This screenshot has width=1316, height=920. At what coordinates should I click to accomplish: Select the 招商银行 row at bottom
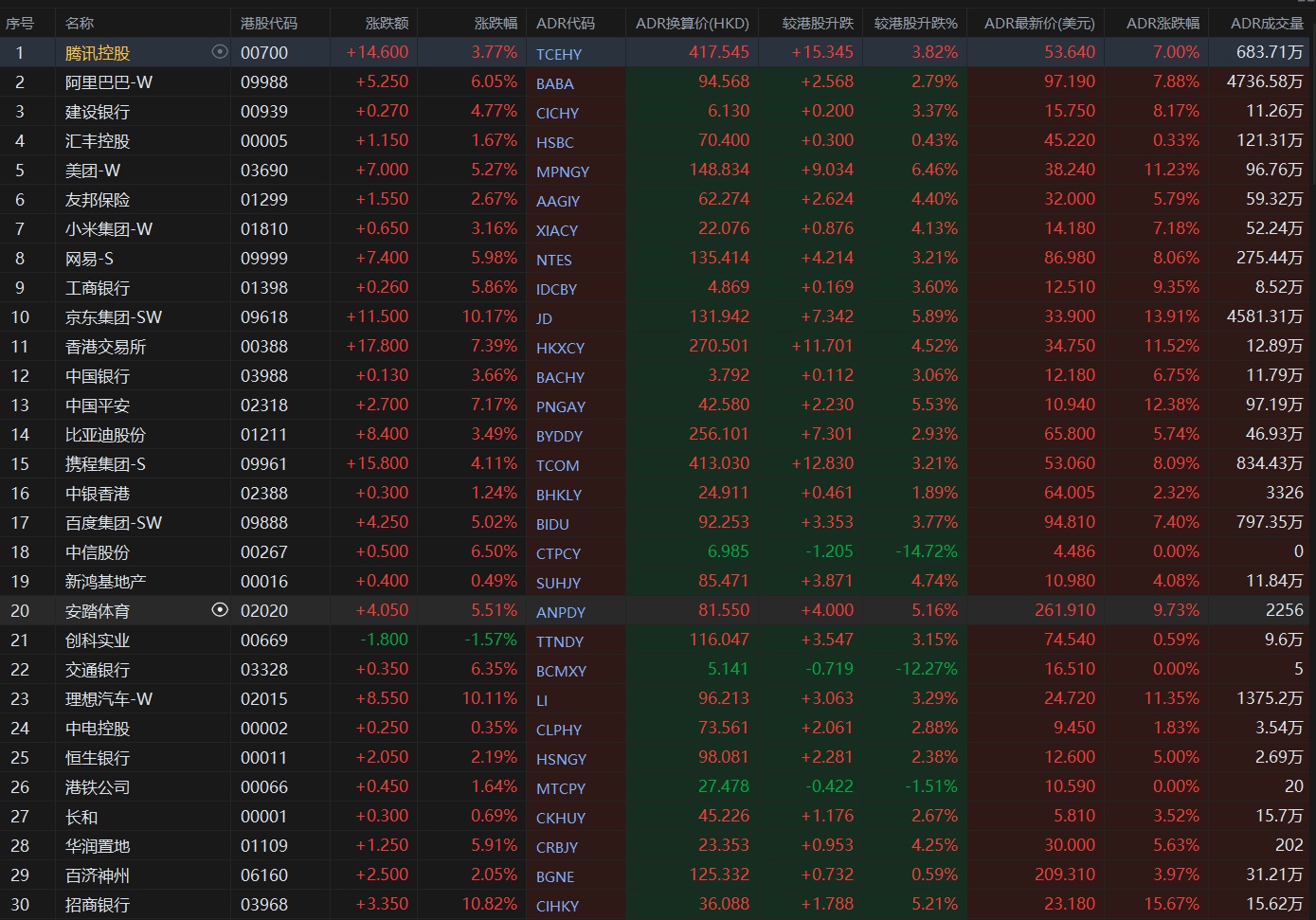[98, 905]
